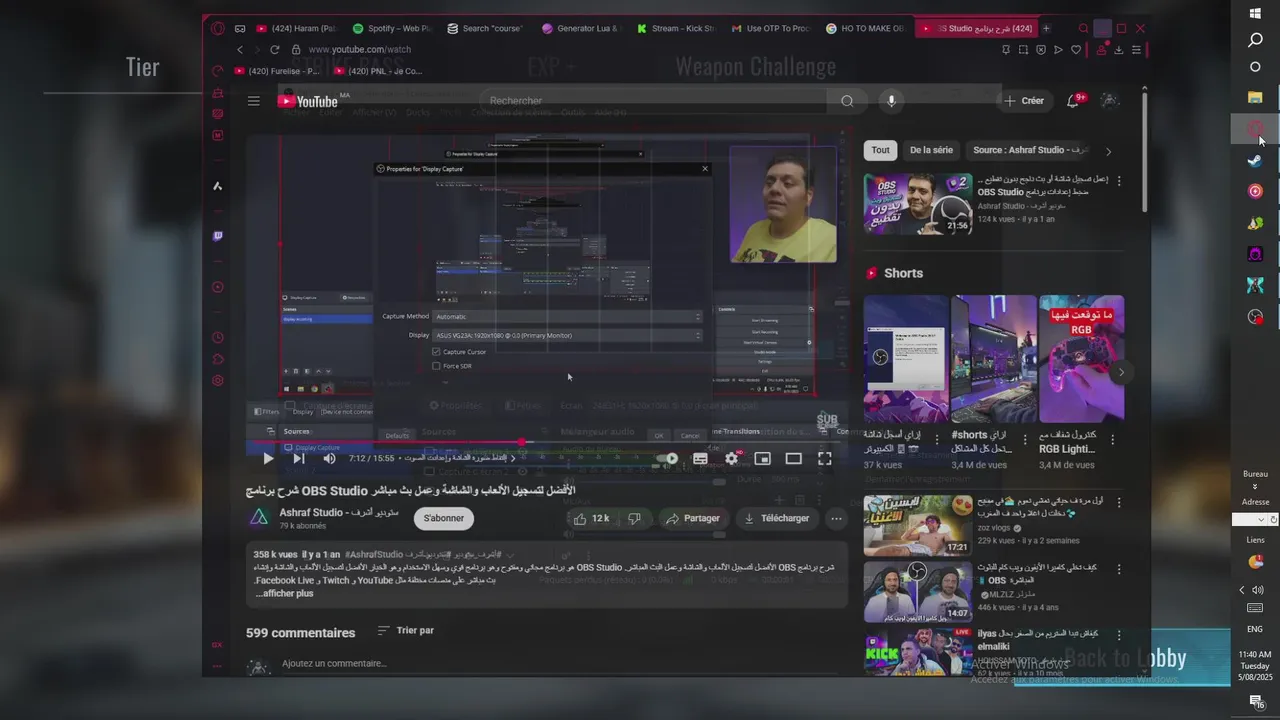Open Twitch panel in Opera sidebar
1280x720 pixels.
218,237
